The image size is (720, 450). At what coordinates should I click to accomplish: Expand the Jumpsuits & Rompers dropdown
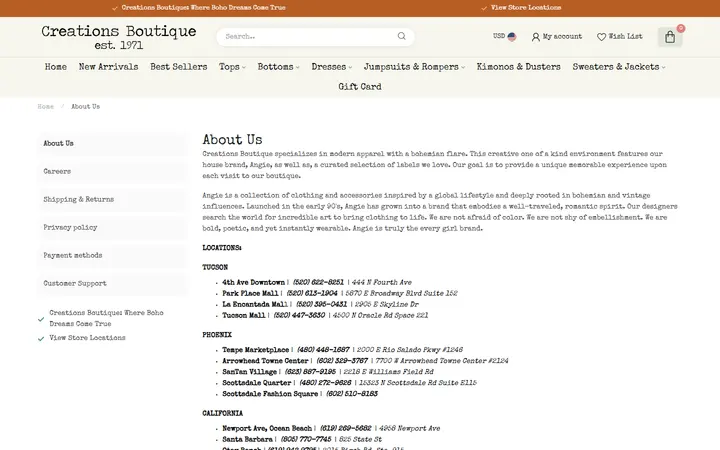click(414, 67)
